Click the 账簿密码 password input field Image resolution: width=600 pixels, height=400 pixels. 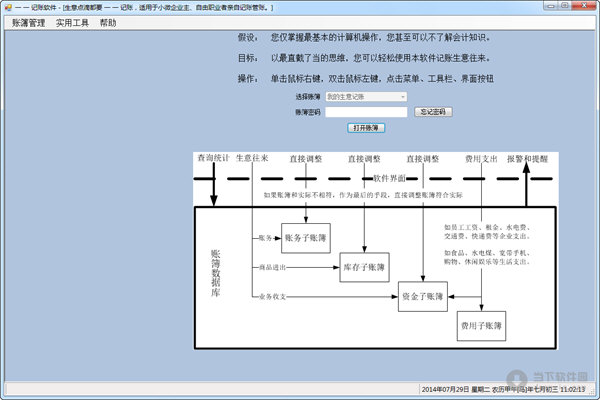click(x=366, y=112)
